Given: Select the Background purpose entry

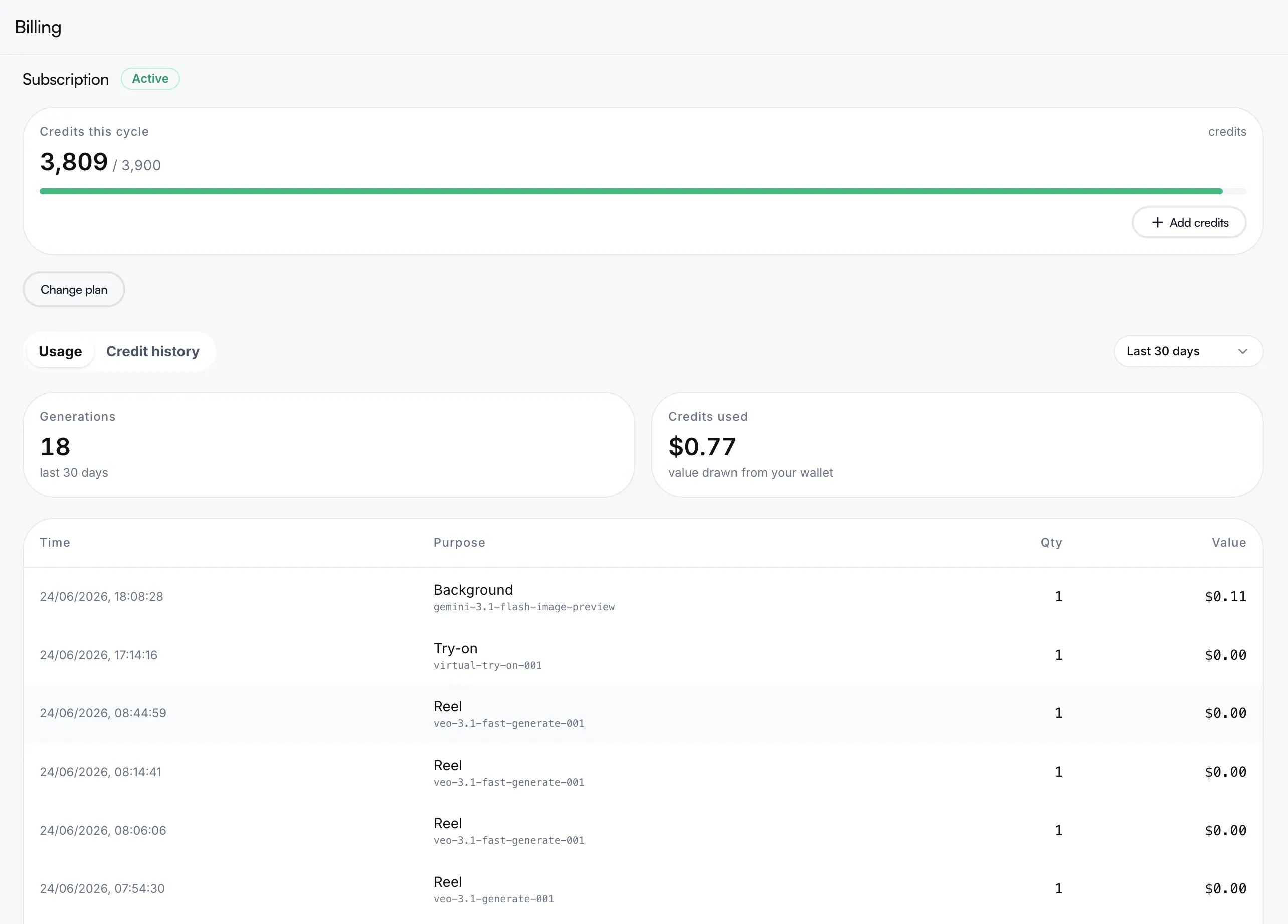Looking at the screenshot, I should pyautogui.click(x=473, y=590).
